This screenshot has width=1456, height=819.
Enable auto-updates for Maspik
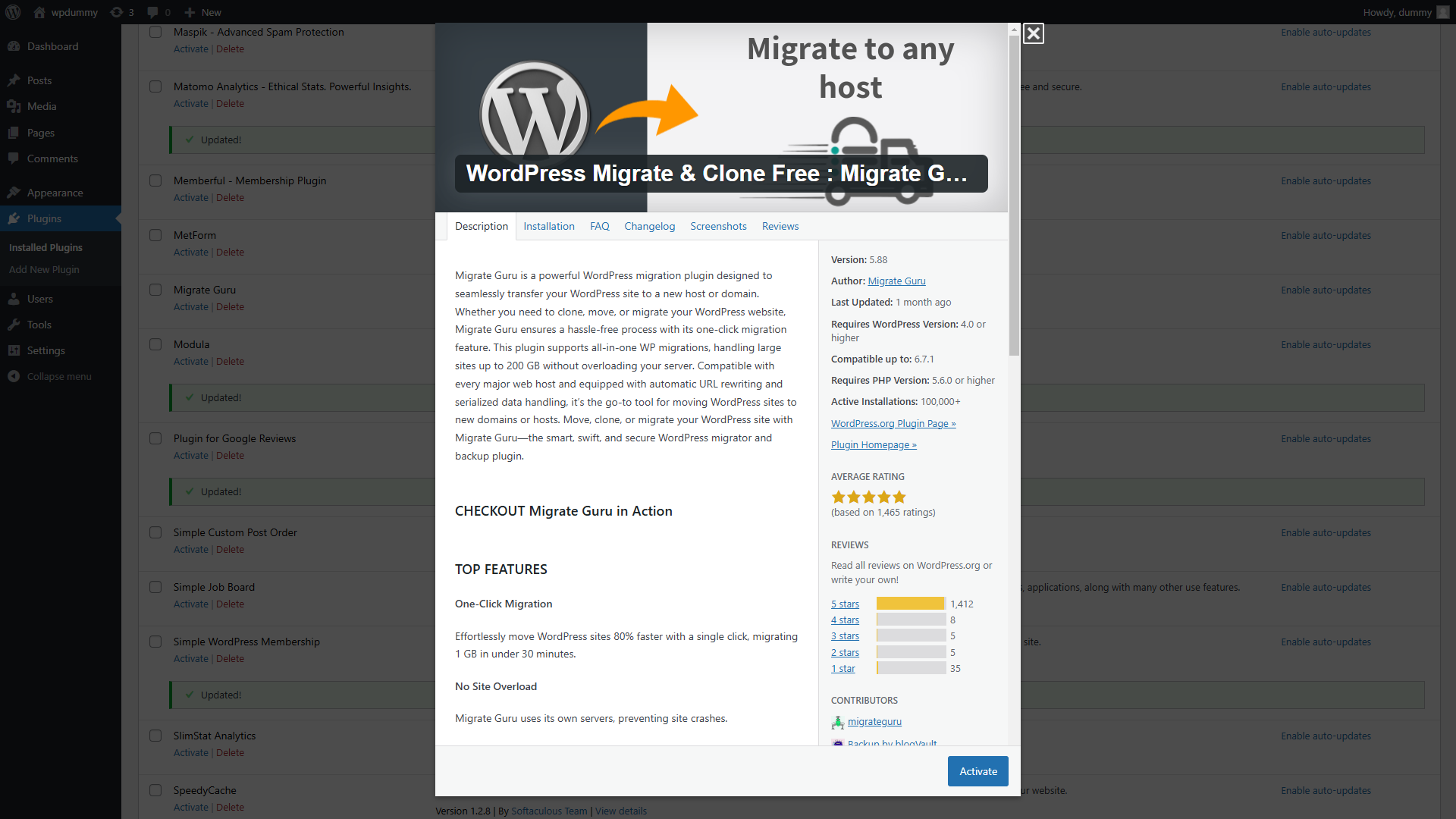point(1326,32)
